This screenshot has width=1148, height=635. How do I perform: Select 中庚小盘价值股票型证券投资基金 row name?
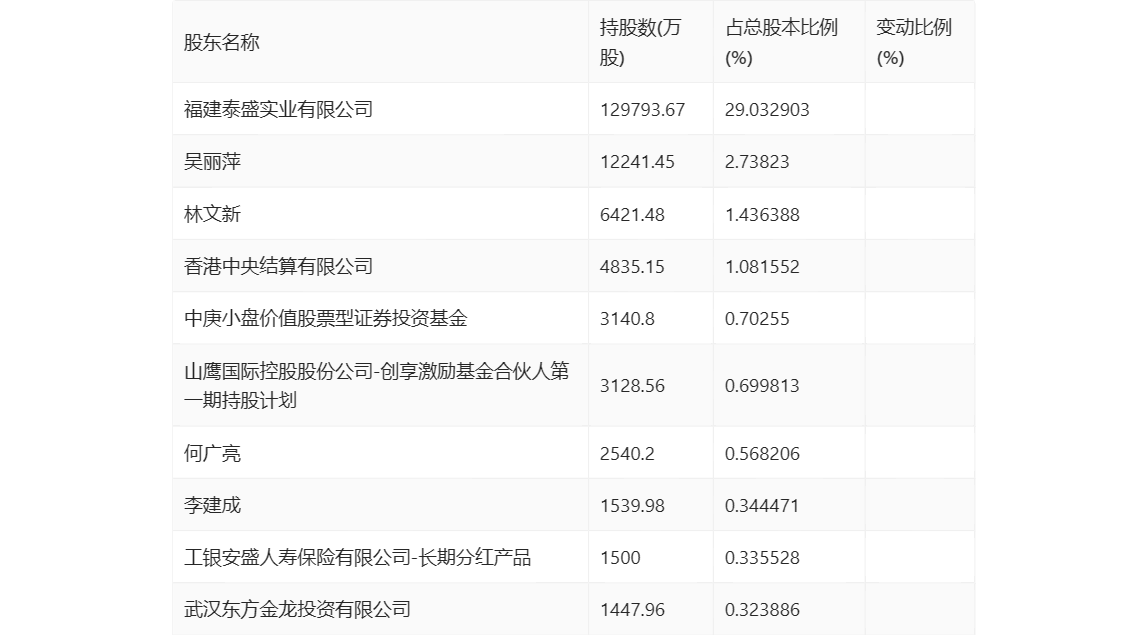click(326, 319)
